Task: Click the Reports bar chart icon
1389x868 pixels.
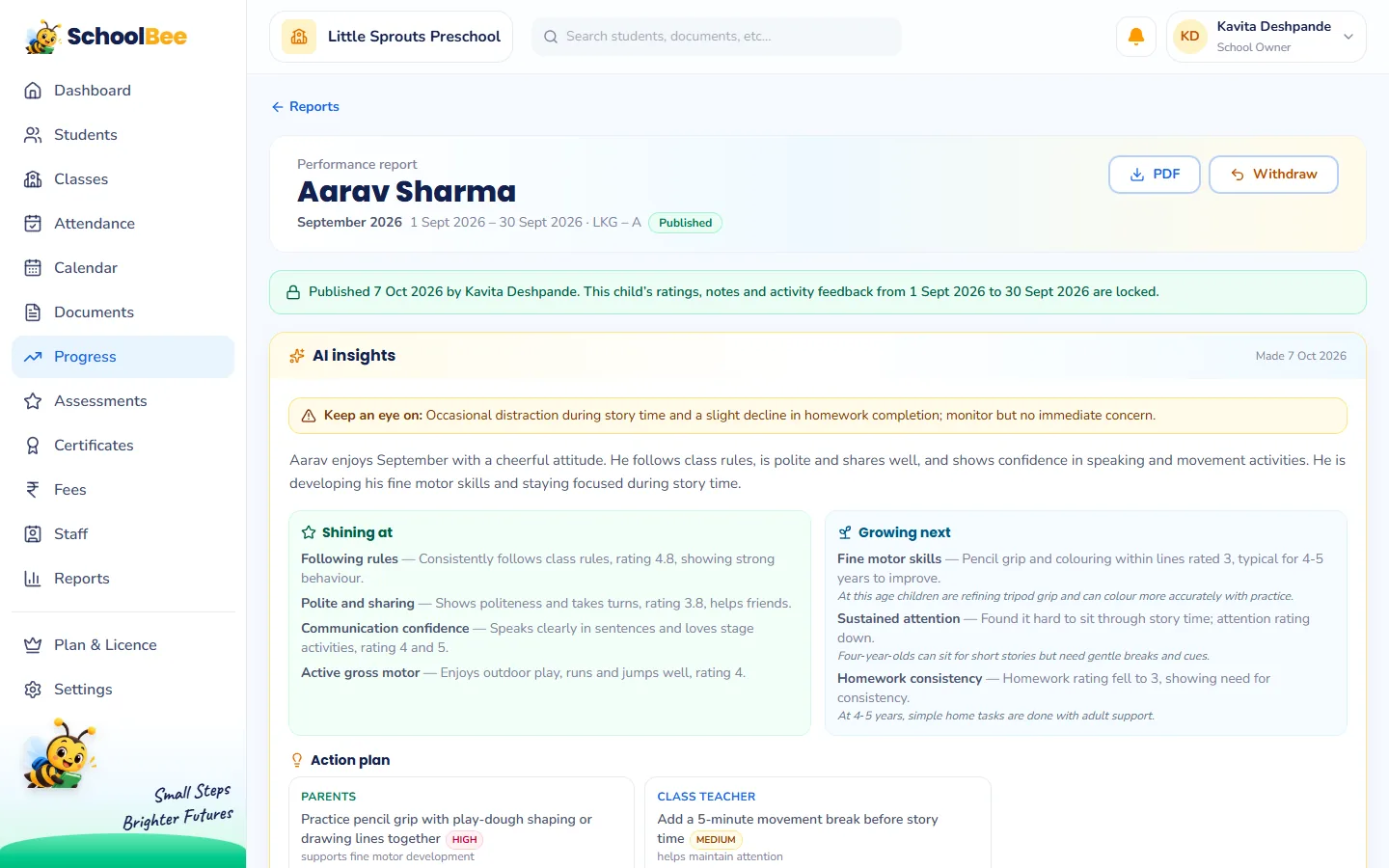Action: click(x=33, y=579)
